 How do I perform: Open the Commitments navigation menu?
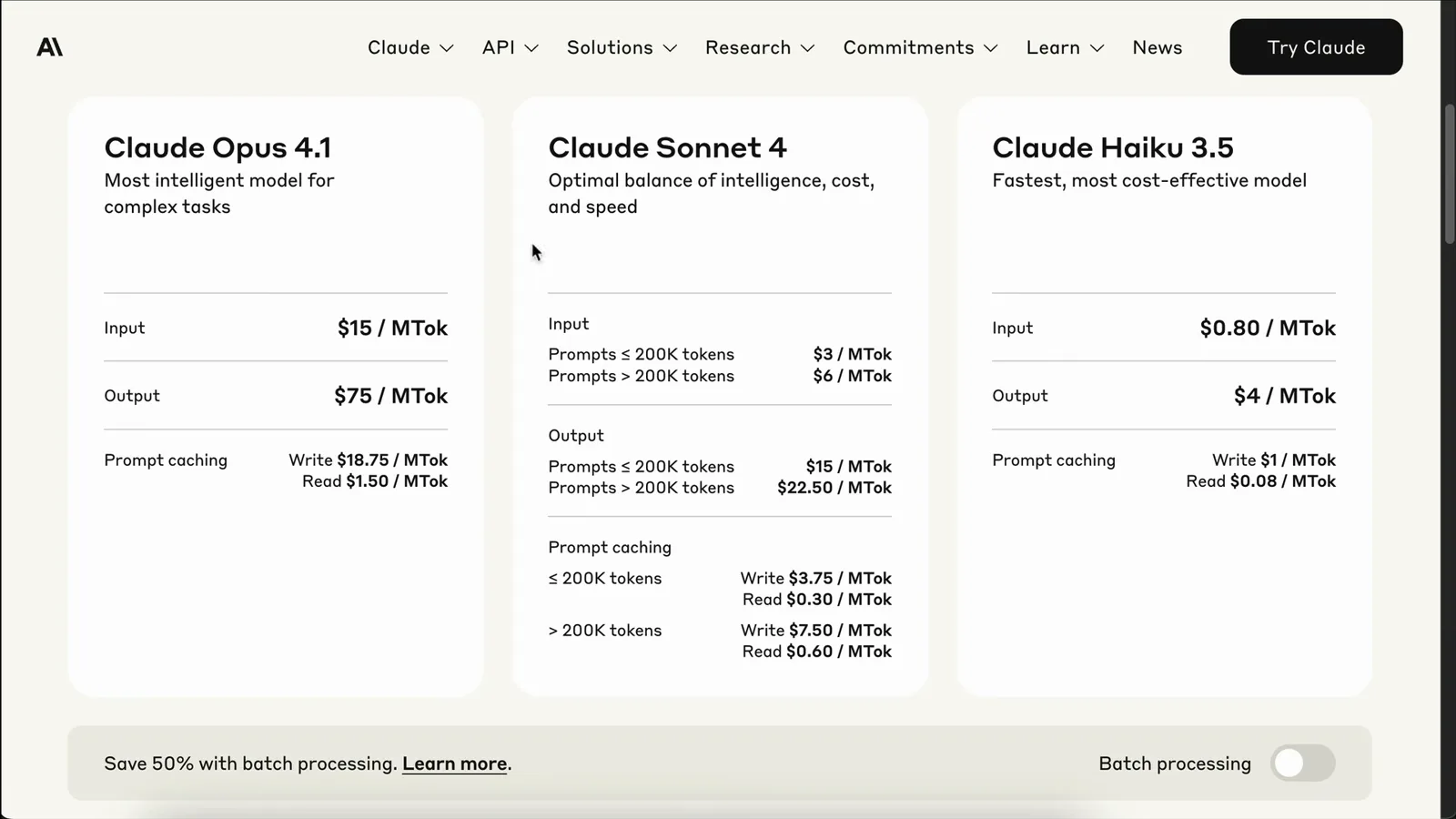click(921, 47)
